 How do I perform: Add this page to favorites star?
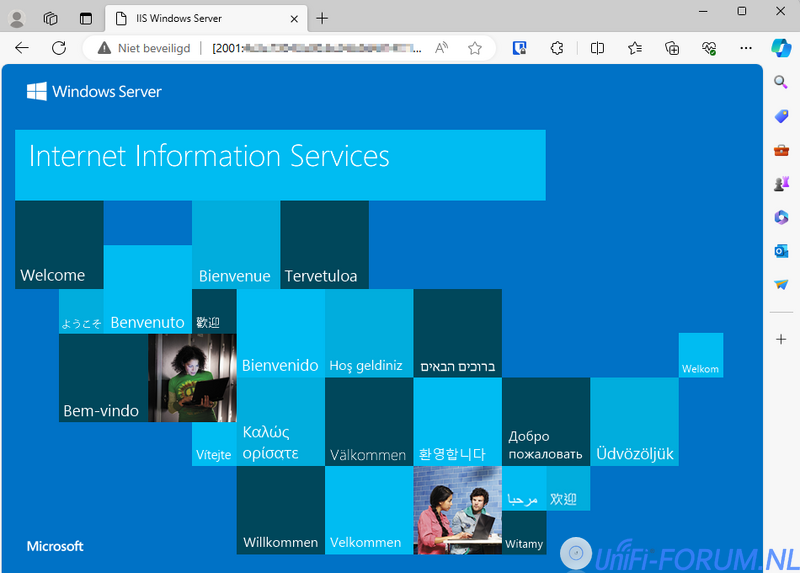[x=475, y=48]
